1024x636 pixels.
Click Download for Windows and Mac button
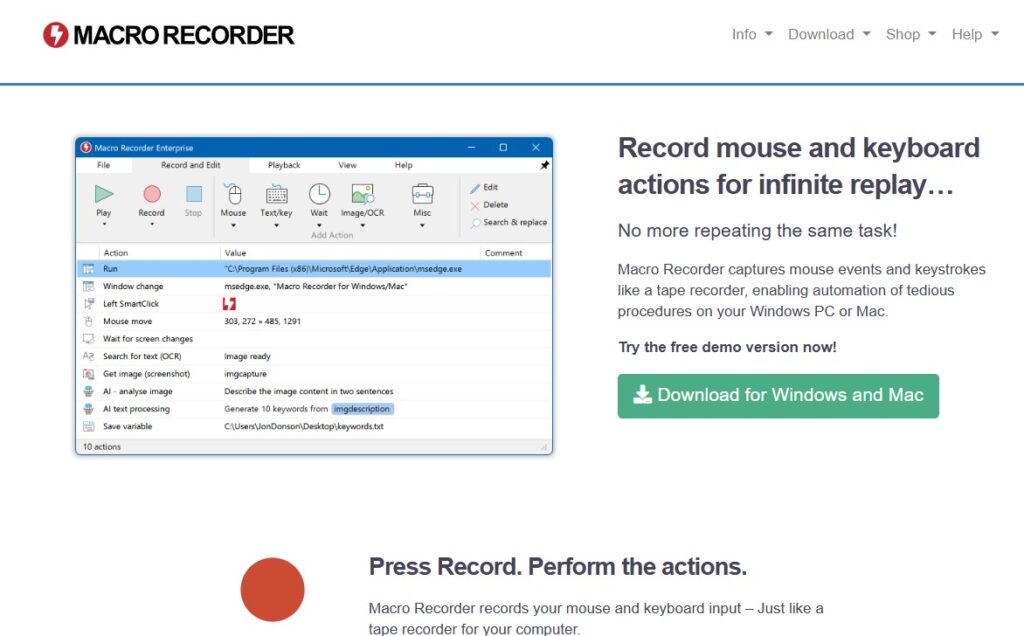coord(778,395)
